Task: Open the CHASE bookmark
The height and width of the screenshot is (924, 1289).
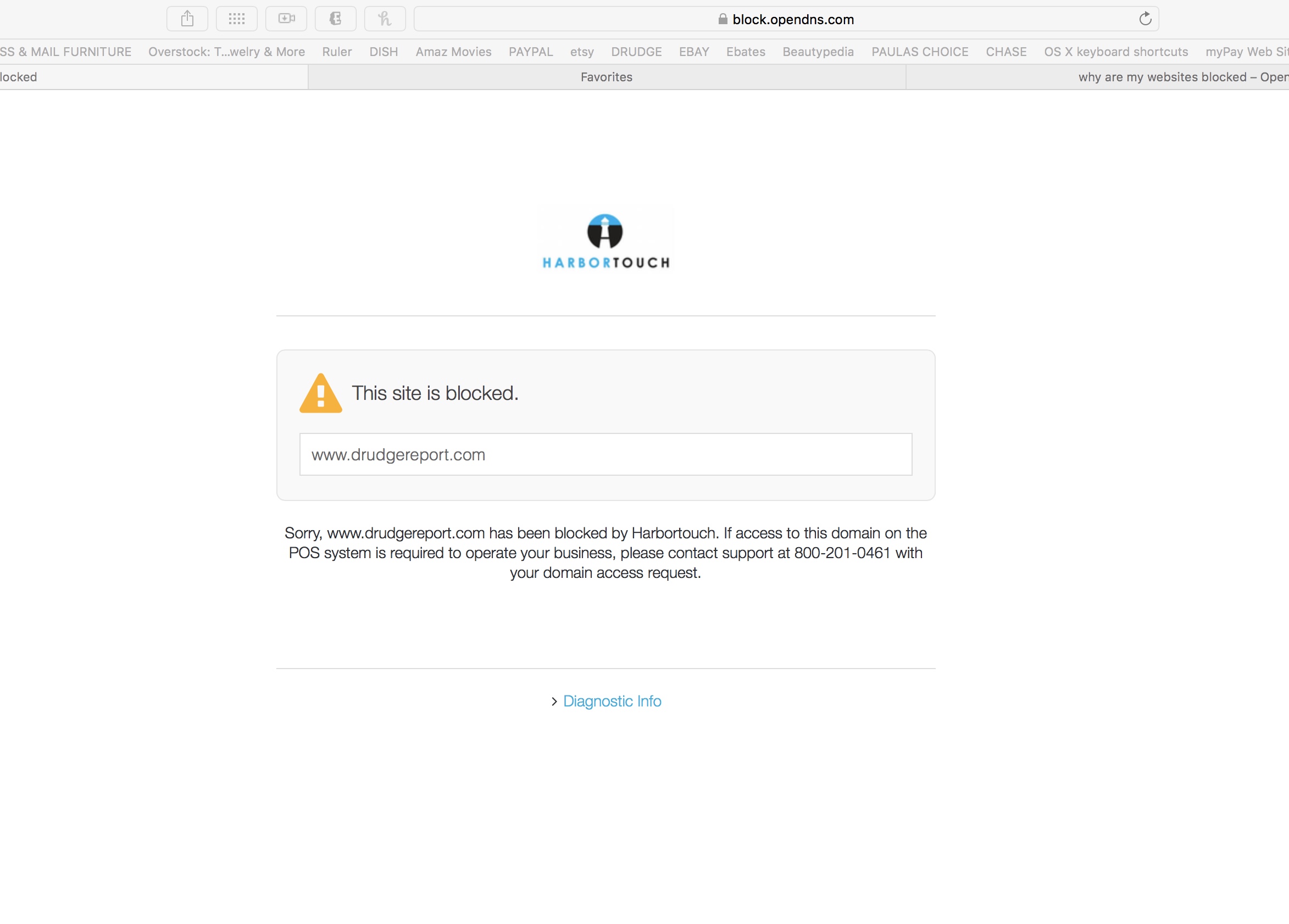Action: [x=1005, y=52]
